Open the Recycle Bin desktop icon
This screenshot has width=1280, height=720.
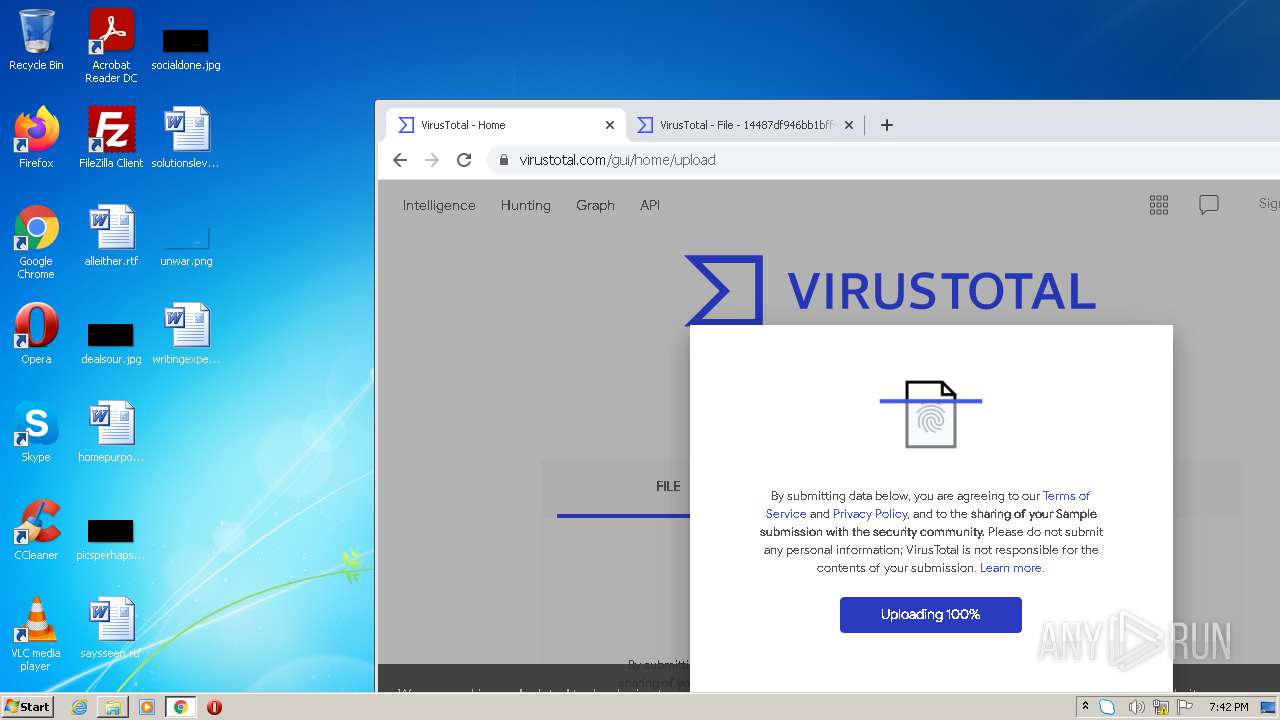point(36,40)
